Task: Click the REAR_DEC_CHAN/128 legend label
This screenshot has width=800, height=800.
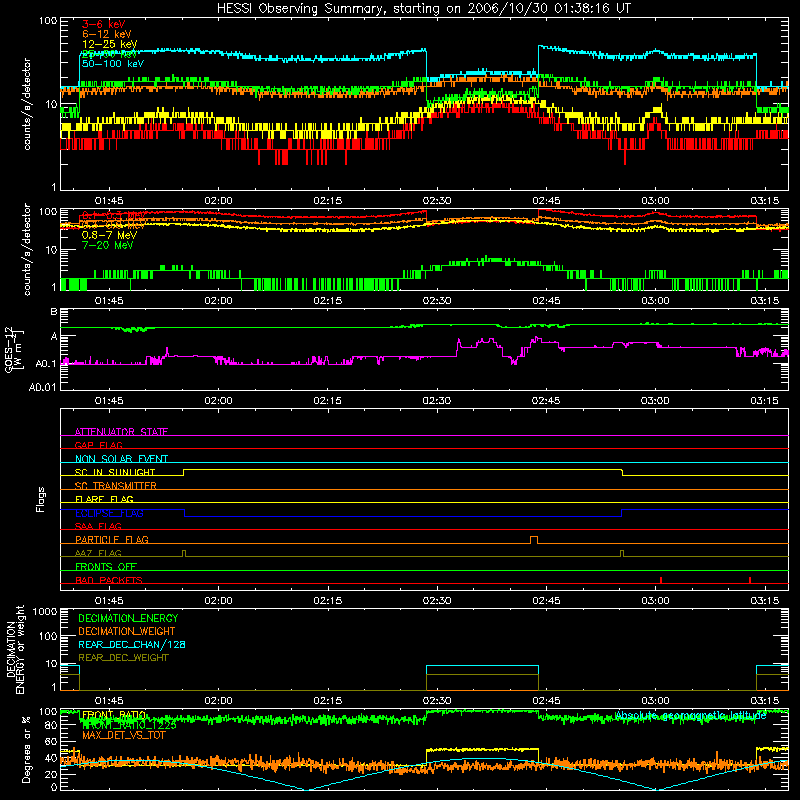Action: (x=132, y=644)
